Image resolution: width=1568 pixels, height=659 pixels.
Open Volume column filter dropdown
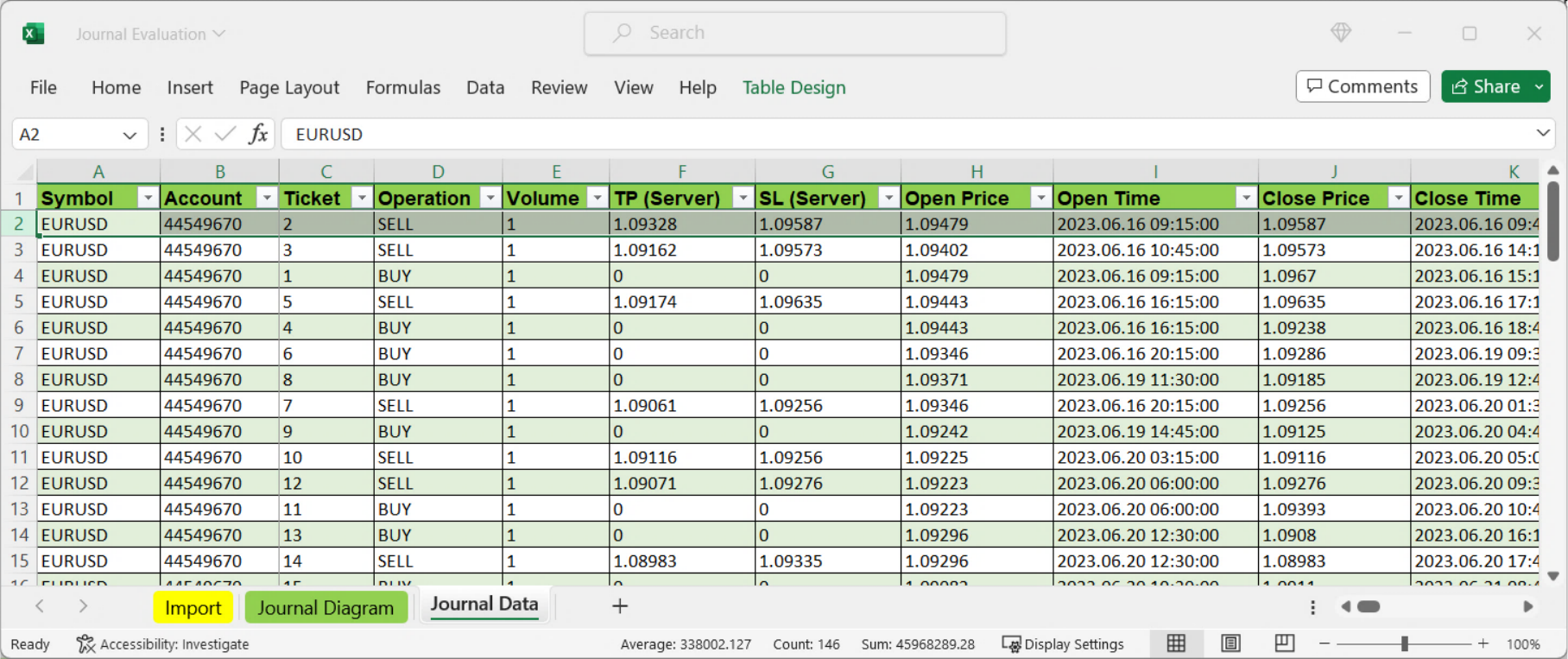tap(597, 198)
